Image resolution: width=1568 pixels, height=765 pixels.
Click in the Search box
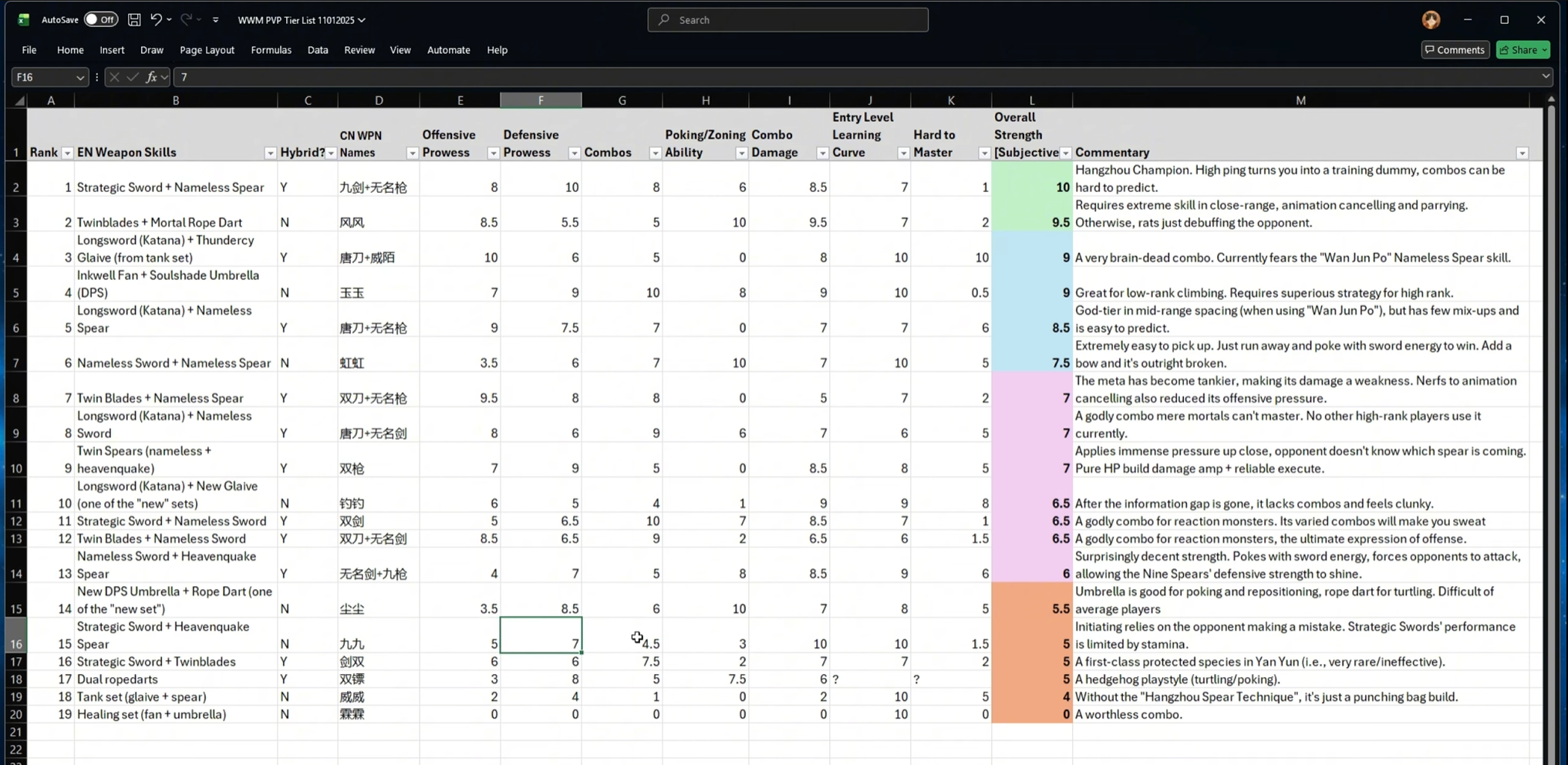point(787,20)
